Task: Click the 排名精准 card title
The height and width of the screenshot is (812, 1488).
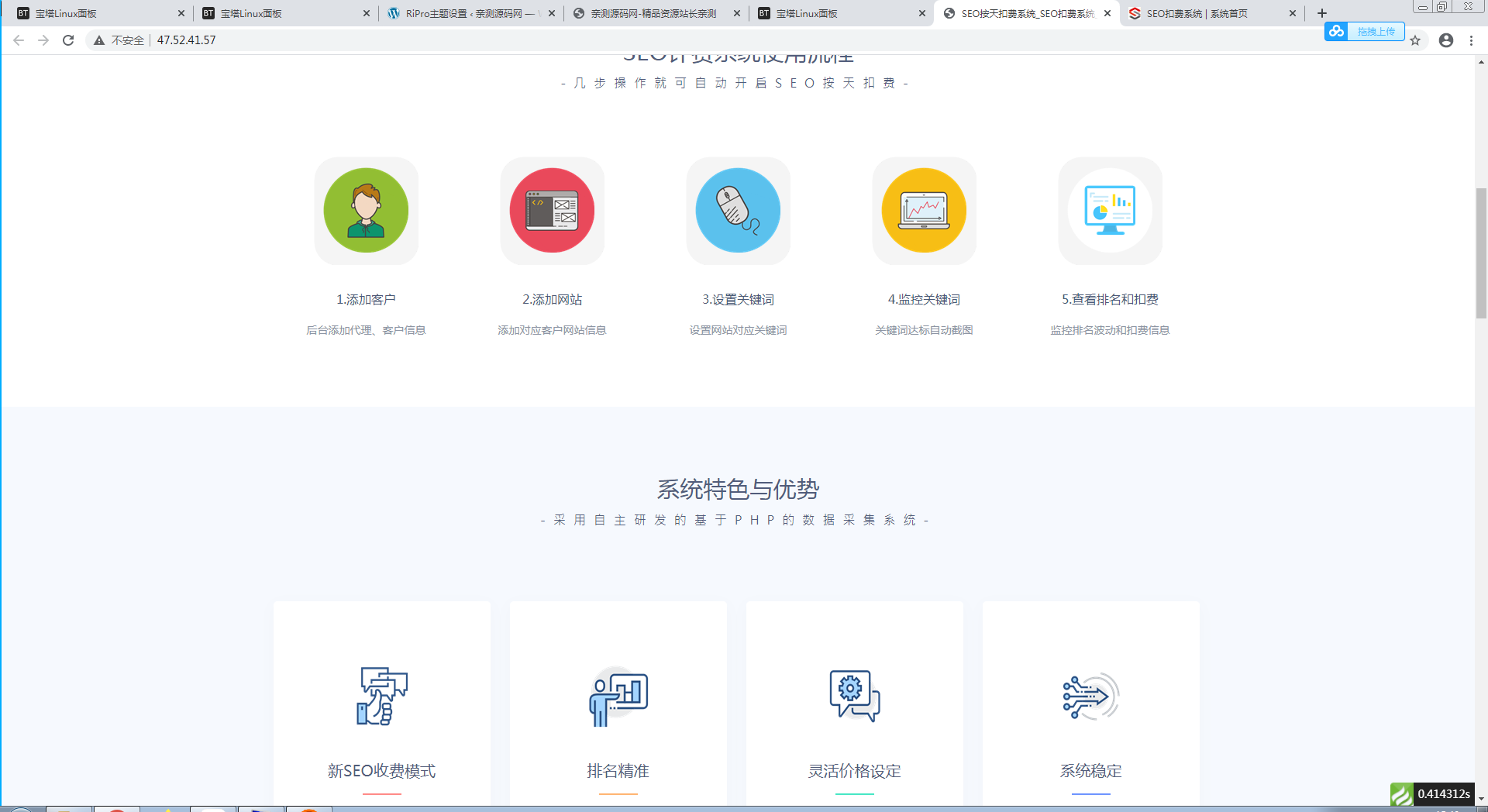Action: coord(618,771)
